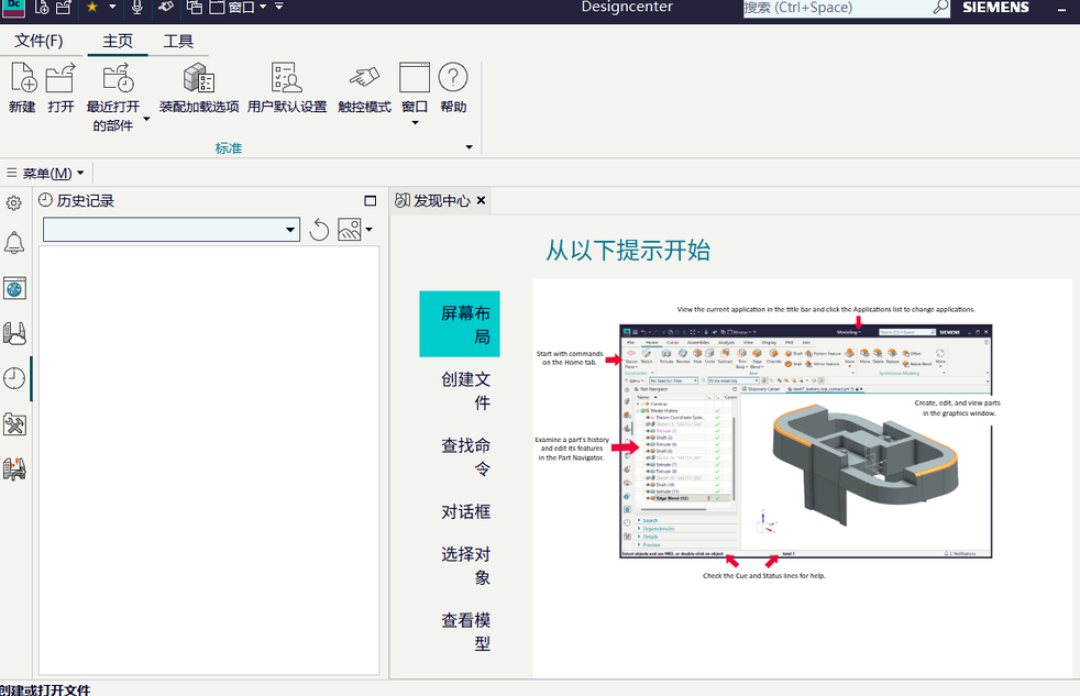The height and width of the screenshot is (696, 1080).
Task: Click the yellow star favorites icon
Action: pos(92,7)
